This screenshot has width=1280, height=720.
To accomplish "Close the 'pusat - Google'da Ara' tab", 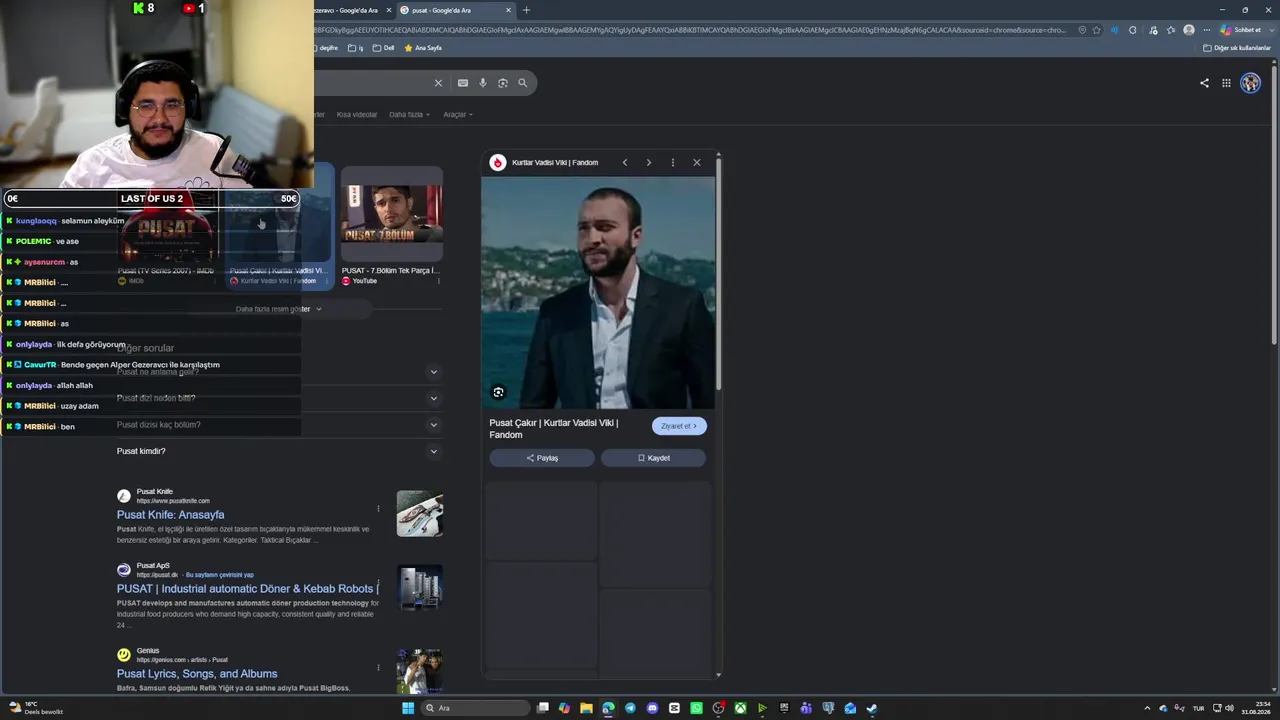I will (508, 10).
